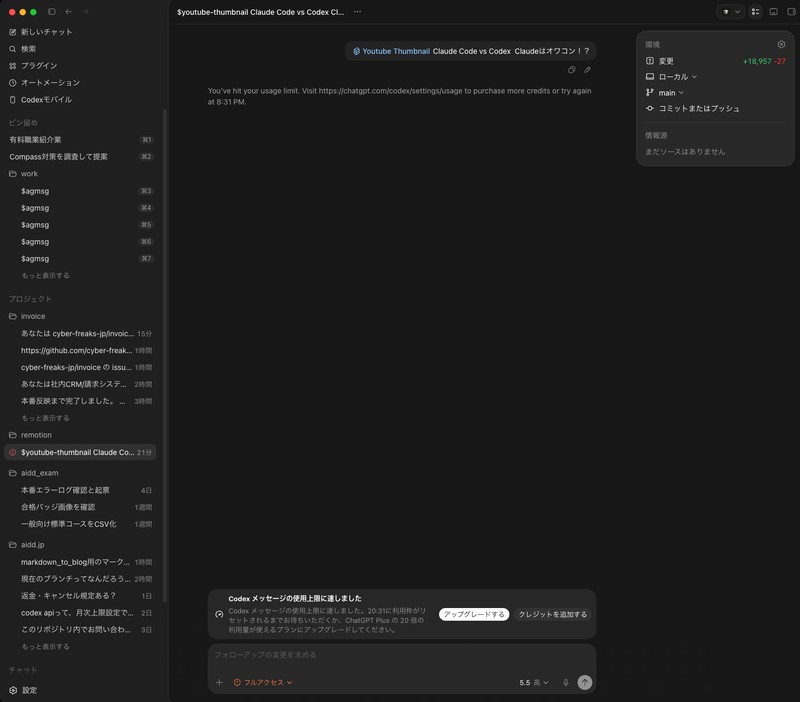Open thread 現在のブランチってなんだろう...

(x=82, y=579)
